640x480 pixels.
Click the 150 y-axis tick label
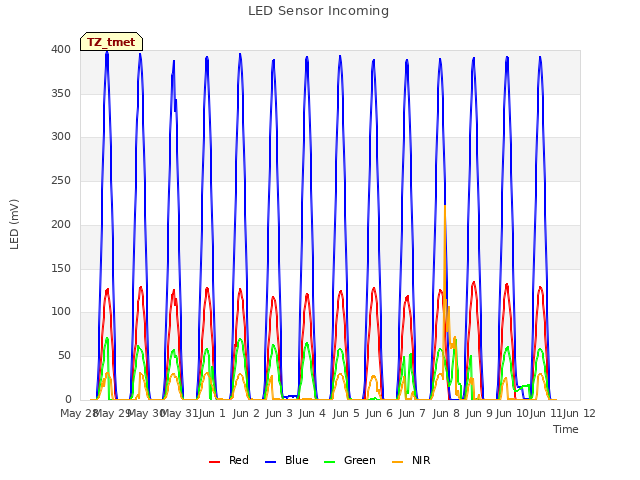coord(61,268)
